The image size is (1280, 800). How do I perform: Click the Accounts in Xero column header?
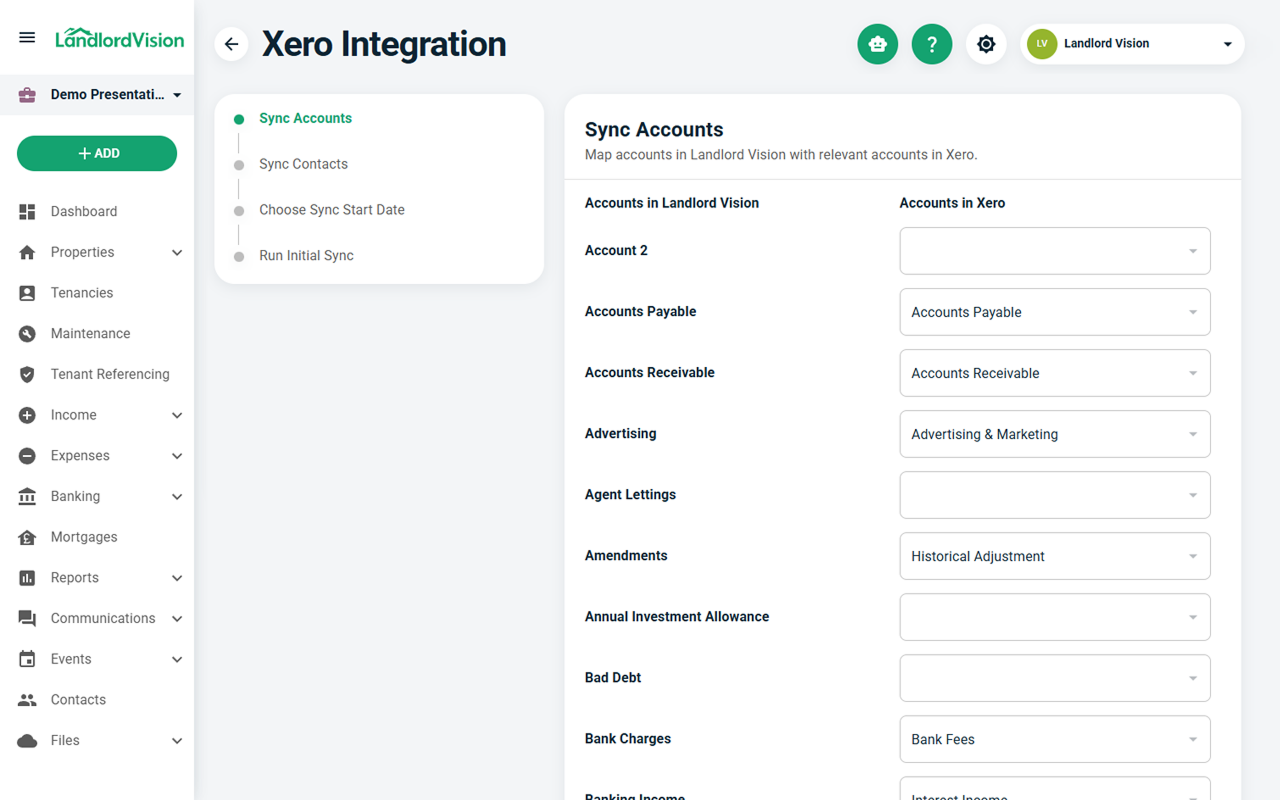click(x=952, y=203)
